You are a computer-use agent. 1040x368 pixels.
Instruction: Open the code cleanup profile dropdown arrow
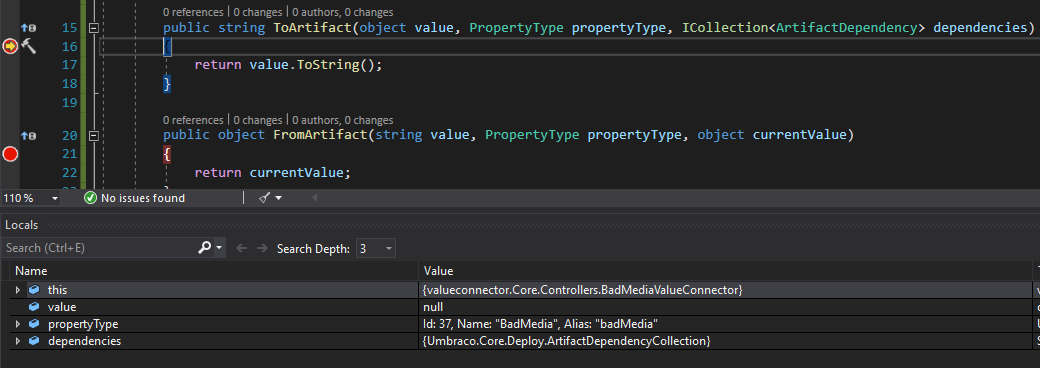pyautogui.click(x=279, y=198)
